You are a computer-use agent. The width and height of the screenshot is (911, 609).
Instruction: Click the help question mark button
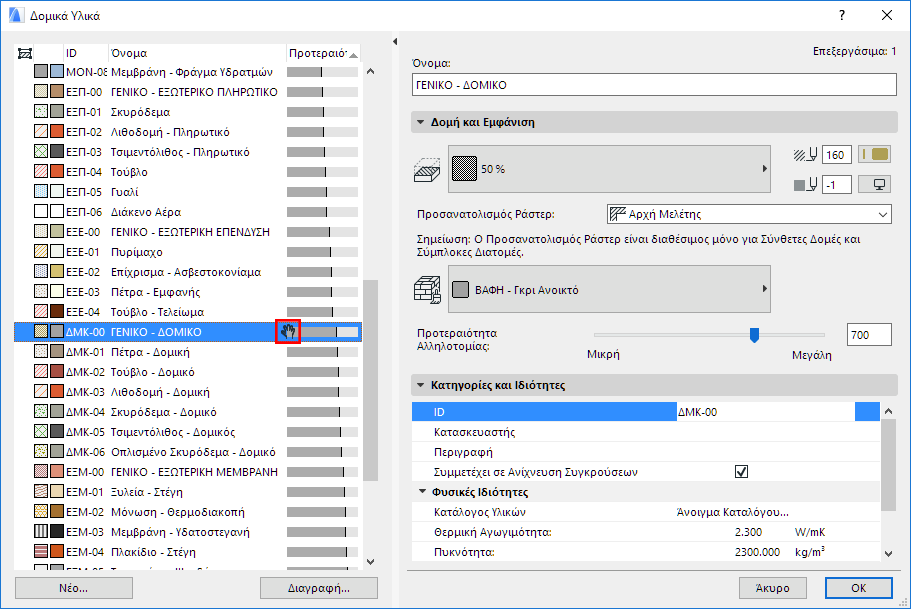[x=842, y=15]
